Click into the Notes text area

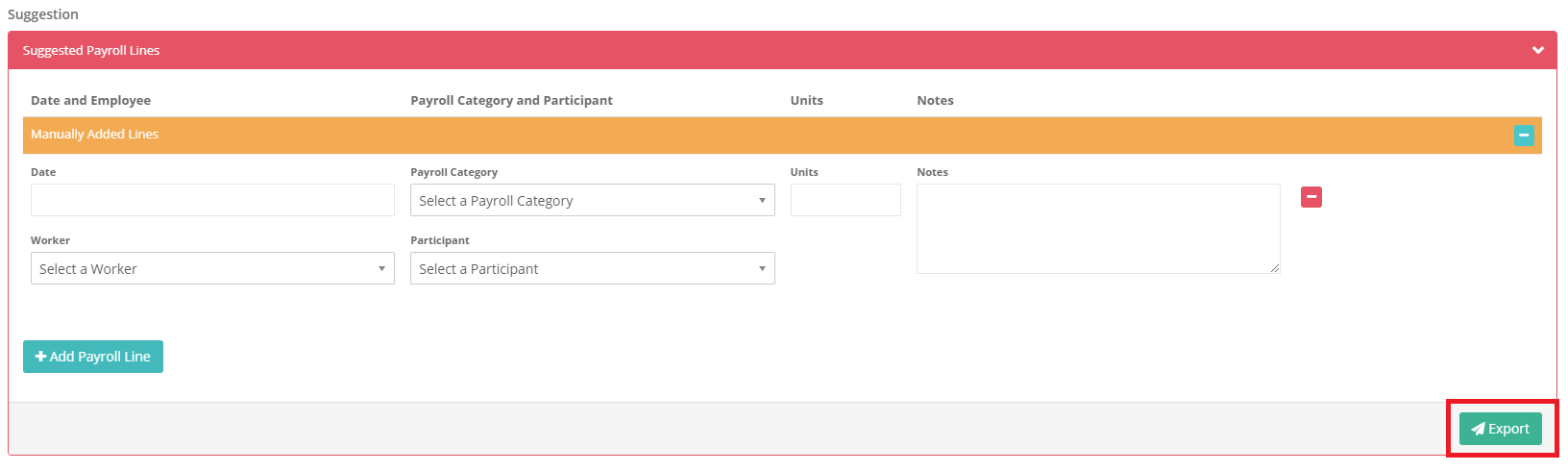(x=1098, y=229)
